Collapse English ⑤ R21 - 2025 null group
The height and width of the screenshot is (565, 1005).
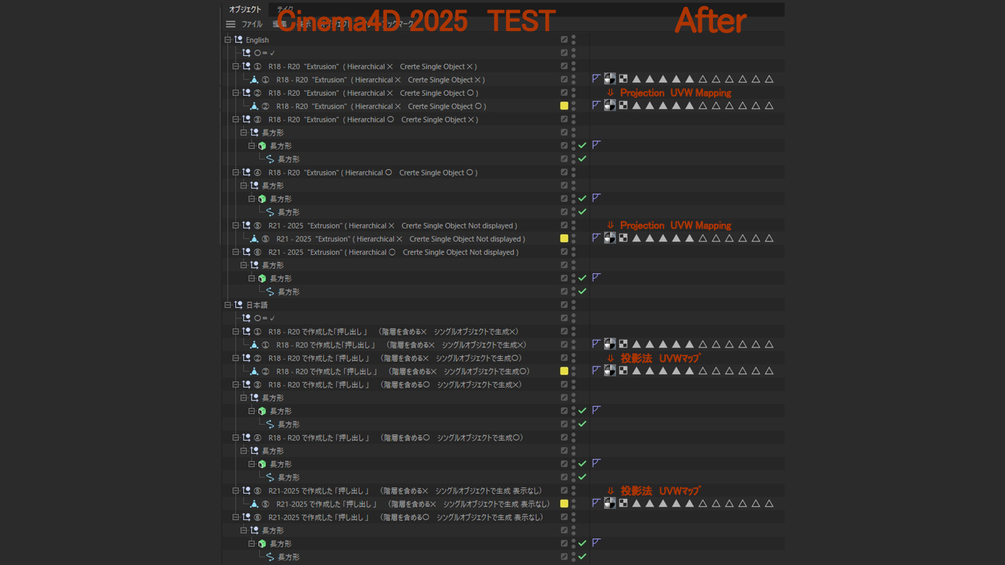click(235, 225)
